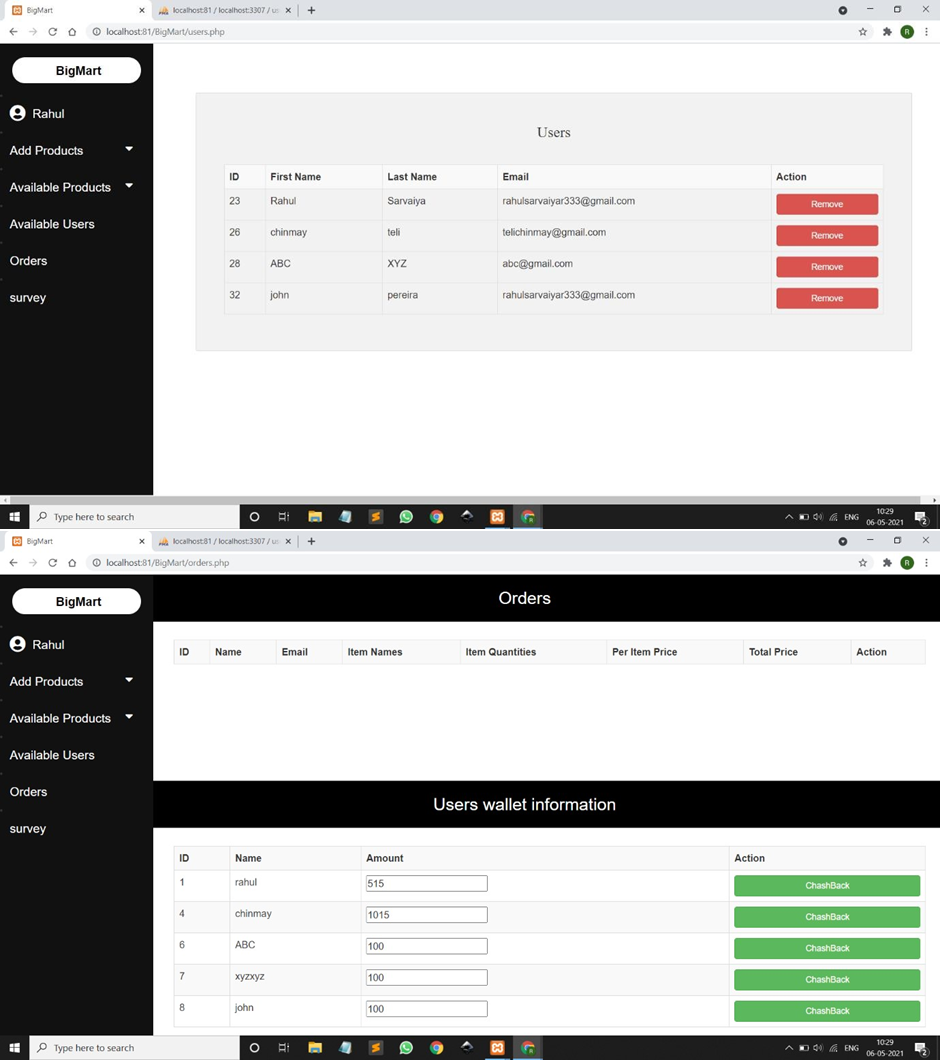The height and width of the screenshot is (1060, 940).
Task: Open the Chrome profile avatar R
Action: tap(906, 31)
